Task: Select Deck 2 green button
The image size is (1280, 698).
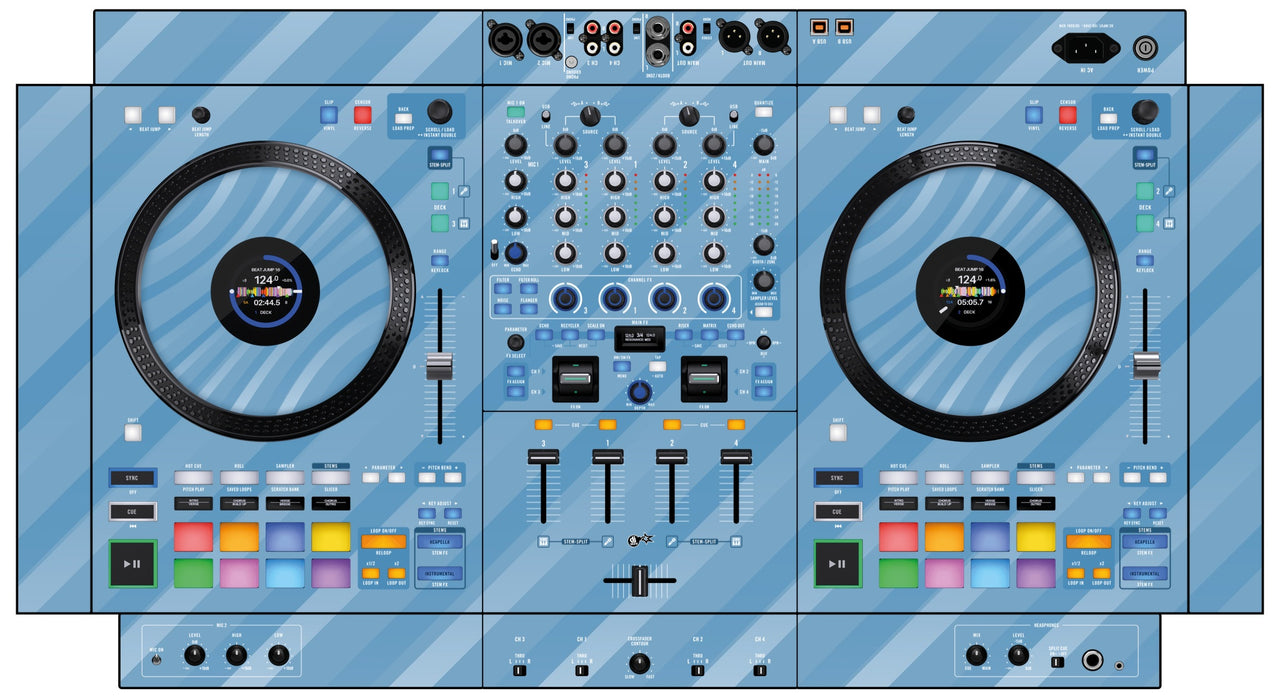Action: click(x=1144, y=191)
